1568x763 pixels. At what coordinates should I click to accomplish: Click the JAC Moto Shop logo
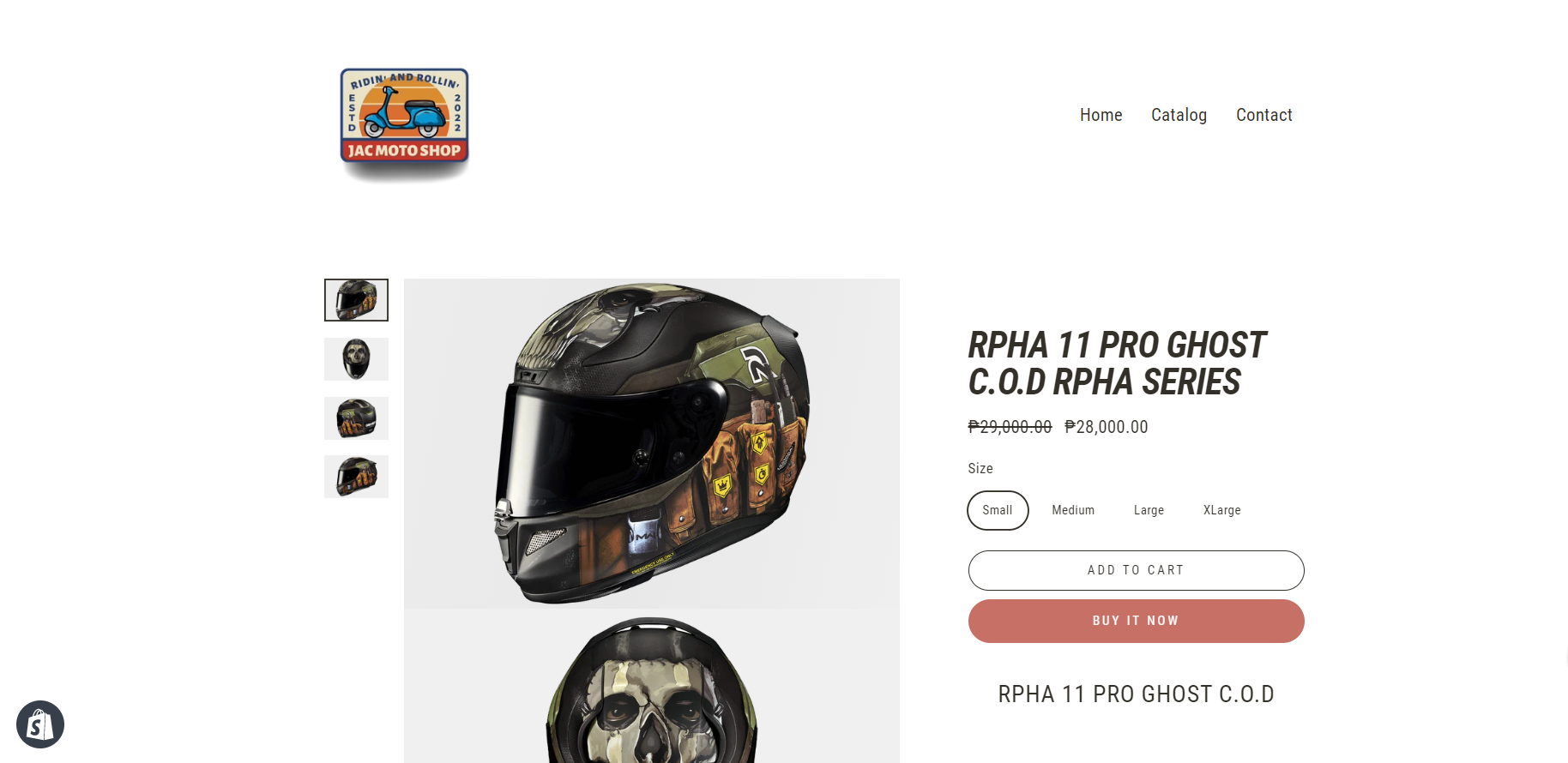pos(405,123)
